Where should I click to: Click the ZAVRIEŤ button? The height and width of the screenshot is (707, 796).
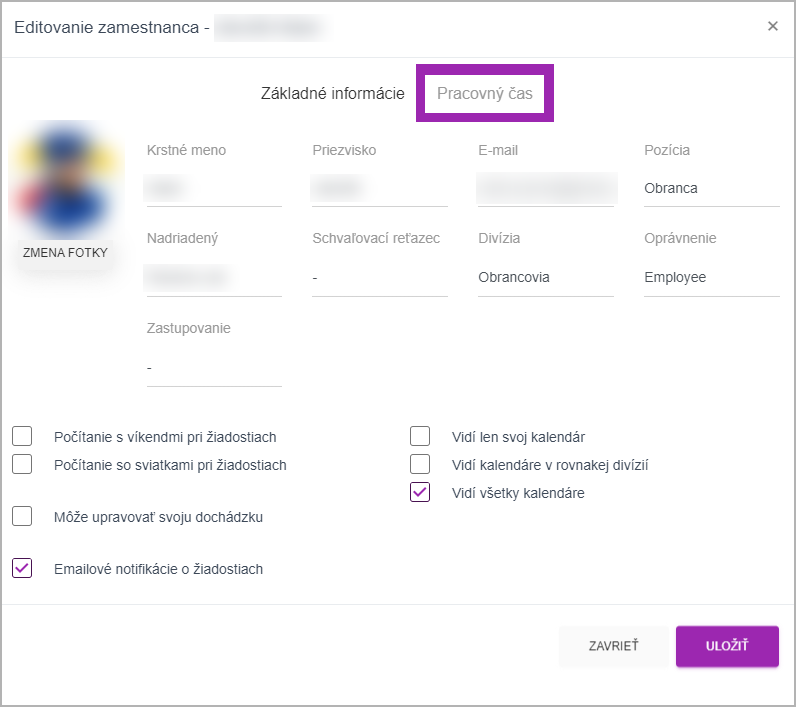[x=613, y=646]
